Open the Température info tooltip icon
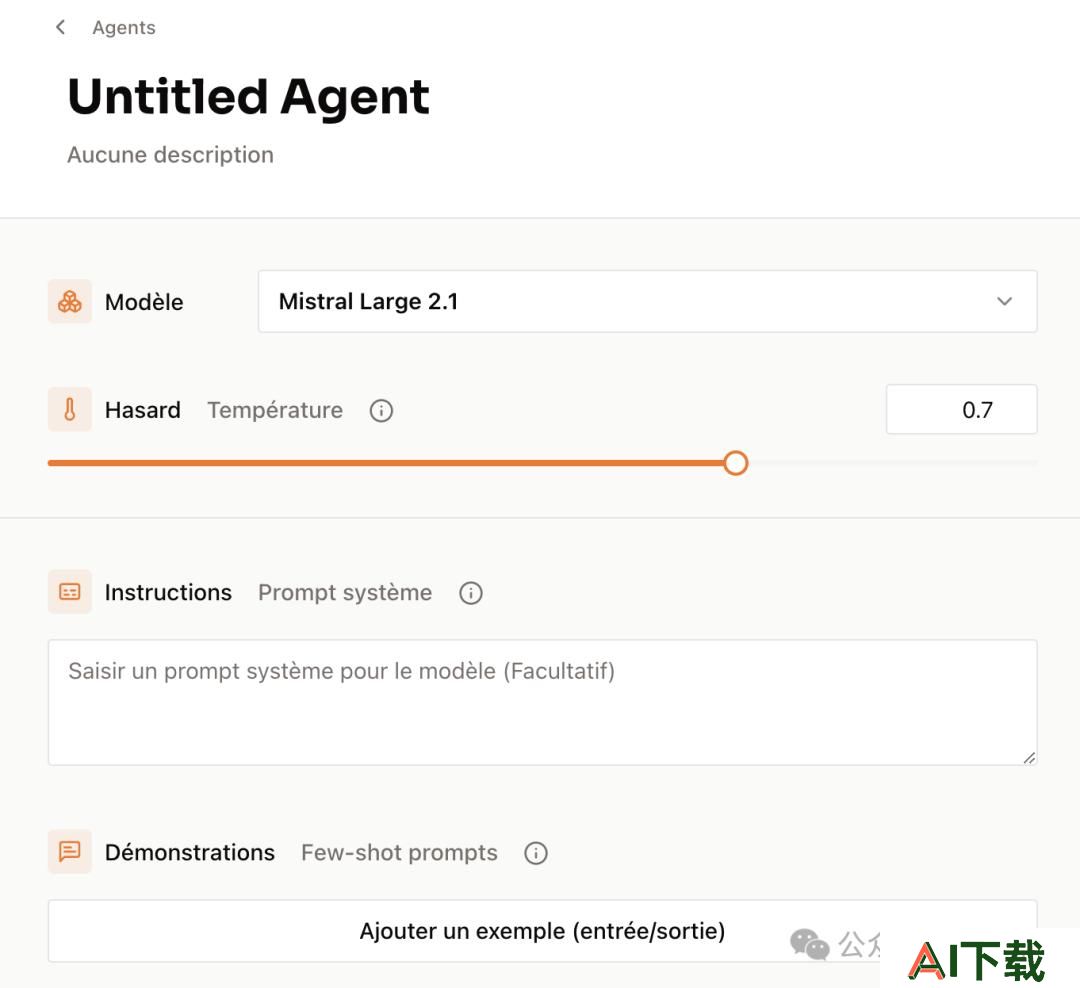Screen dimensions: 1080x988 (x=382, y=411)
